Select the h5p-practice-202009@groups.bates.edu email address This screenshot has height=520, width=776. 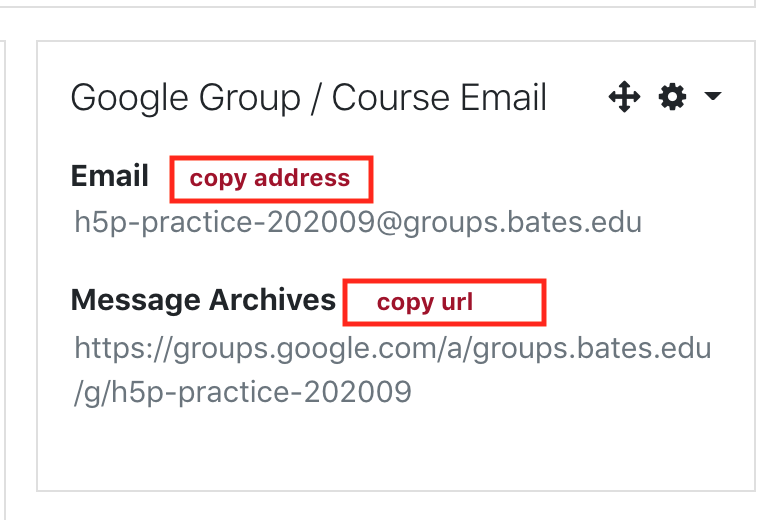pyautogui.click(x=358, y=222)
